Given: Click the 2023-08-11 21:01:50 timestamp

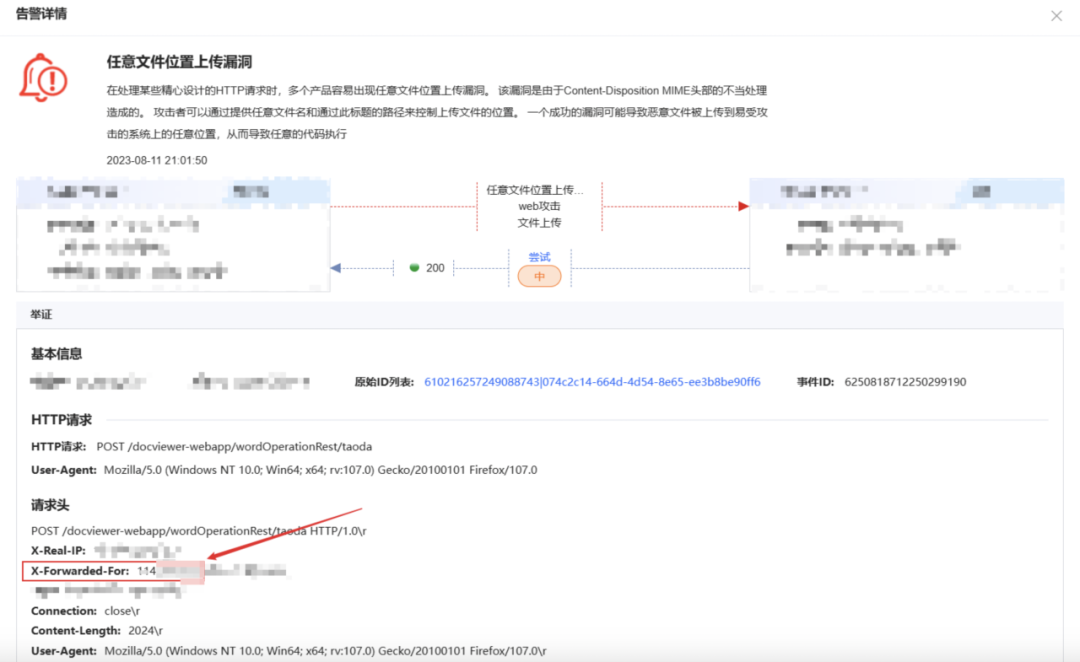Looking at the screenshot, I should 157,160.
